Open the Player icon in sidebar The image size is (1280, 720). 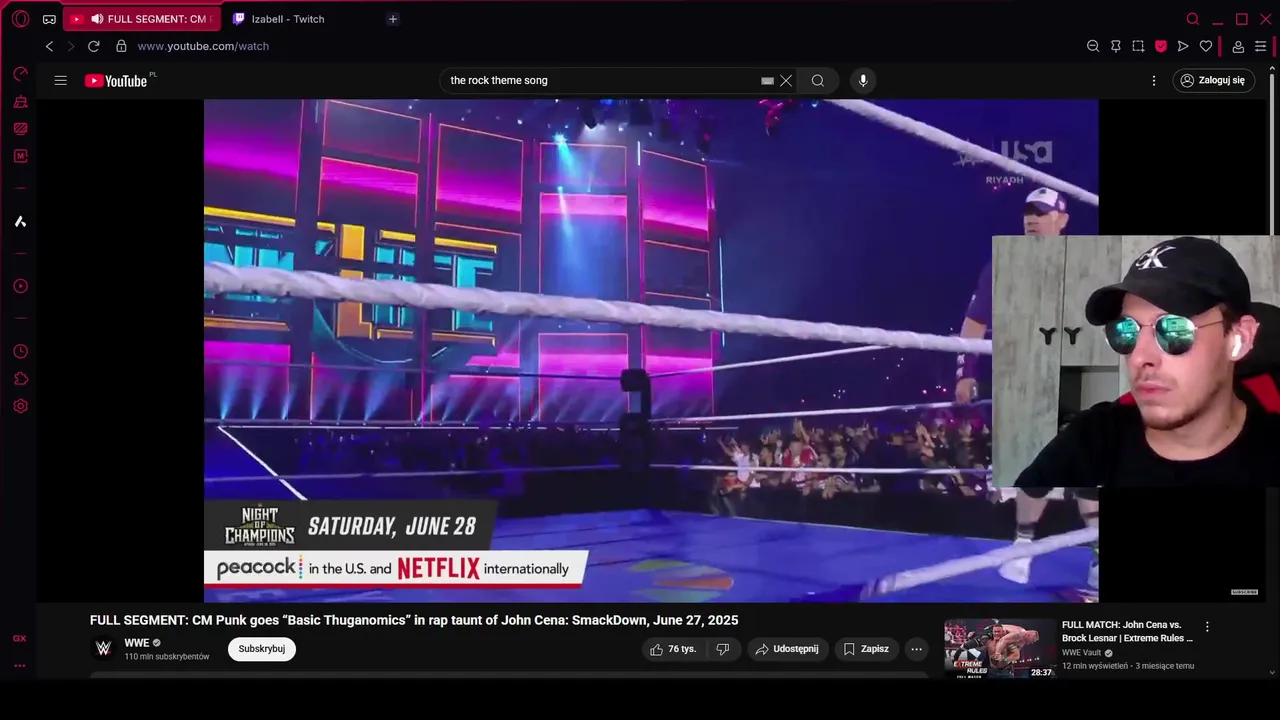point(20,286)
